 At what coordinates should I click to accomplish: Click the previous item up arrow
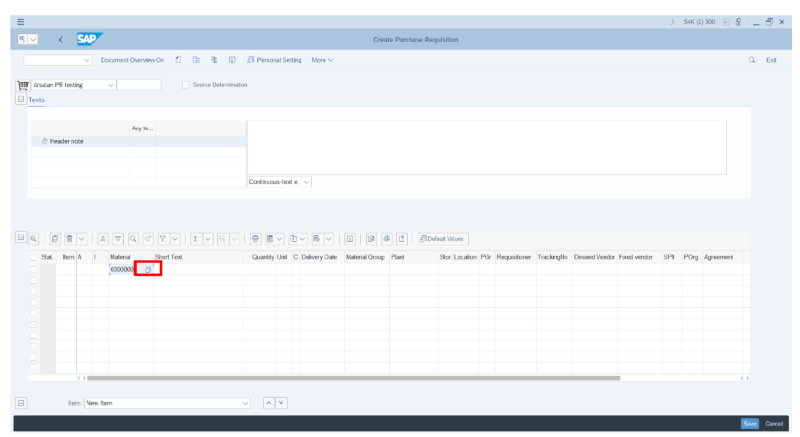(x=267, y=402)
